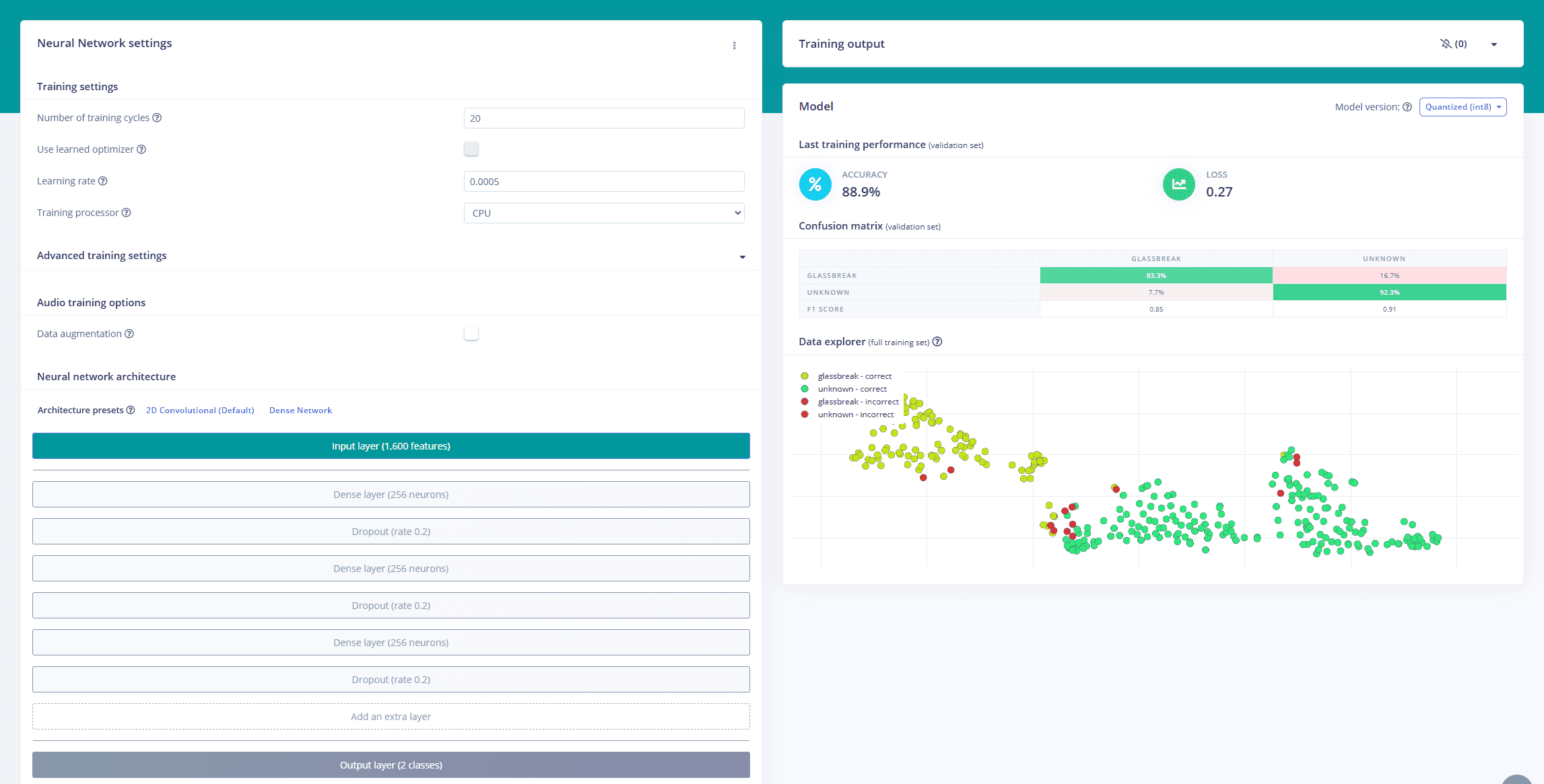Enable the Use learned optimizer checkbox

(471, 149)
